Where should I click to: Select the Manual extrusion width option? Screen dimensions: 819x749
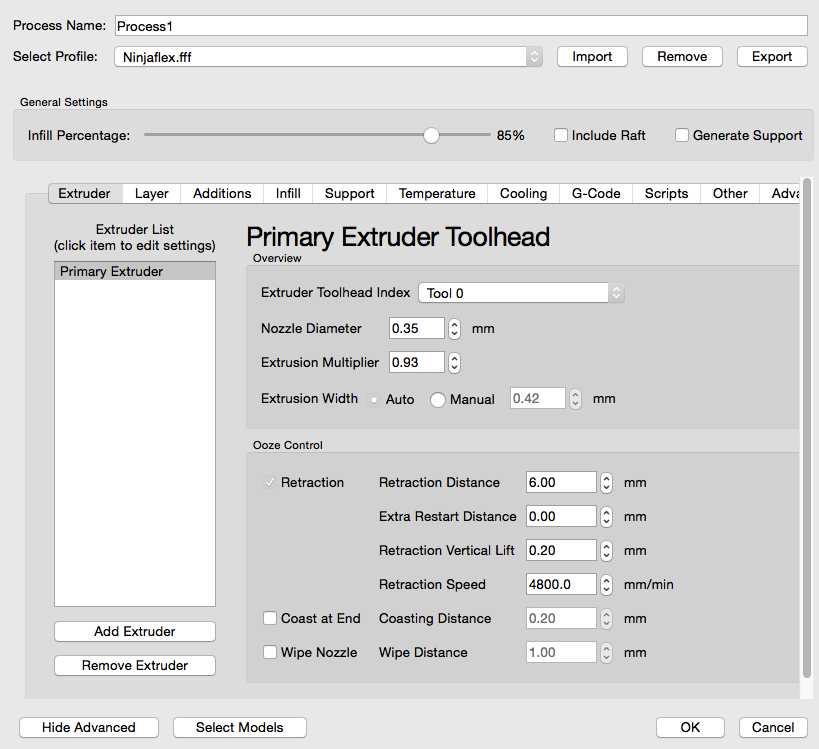[438, 399]
